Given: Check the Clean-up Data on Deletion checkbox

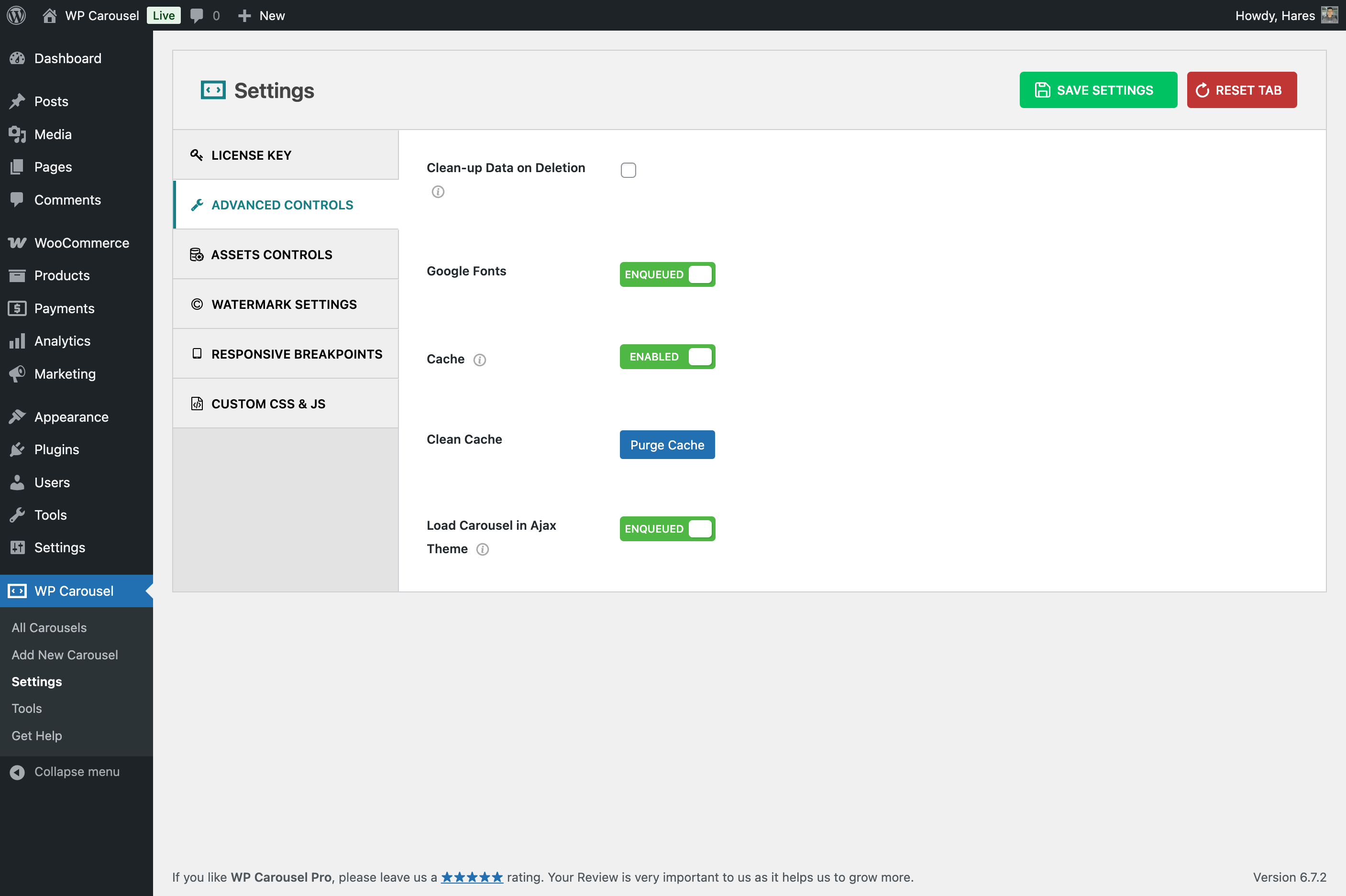Looking at the screenshot, I should [x=628, y=170].
